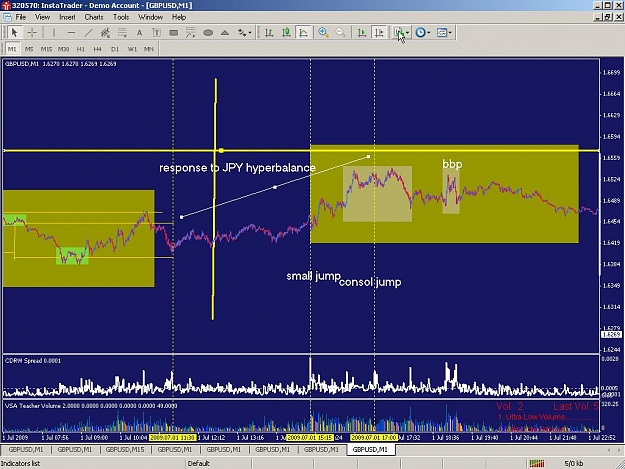
Task: Toggle chart Auto Scroll
Action: [x=362, y=33]
